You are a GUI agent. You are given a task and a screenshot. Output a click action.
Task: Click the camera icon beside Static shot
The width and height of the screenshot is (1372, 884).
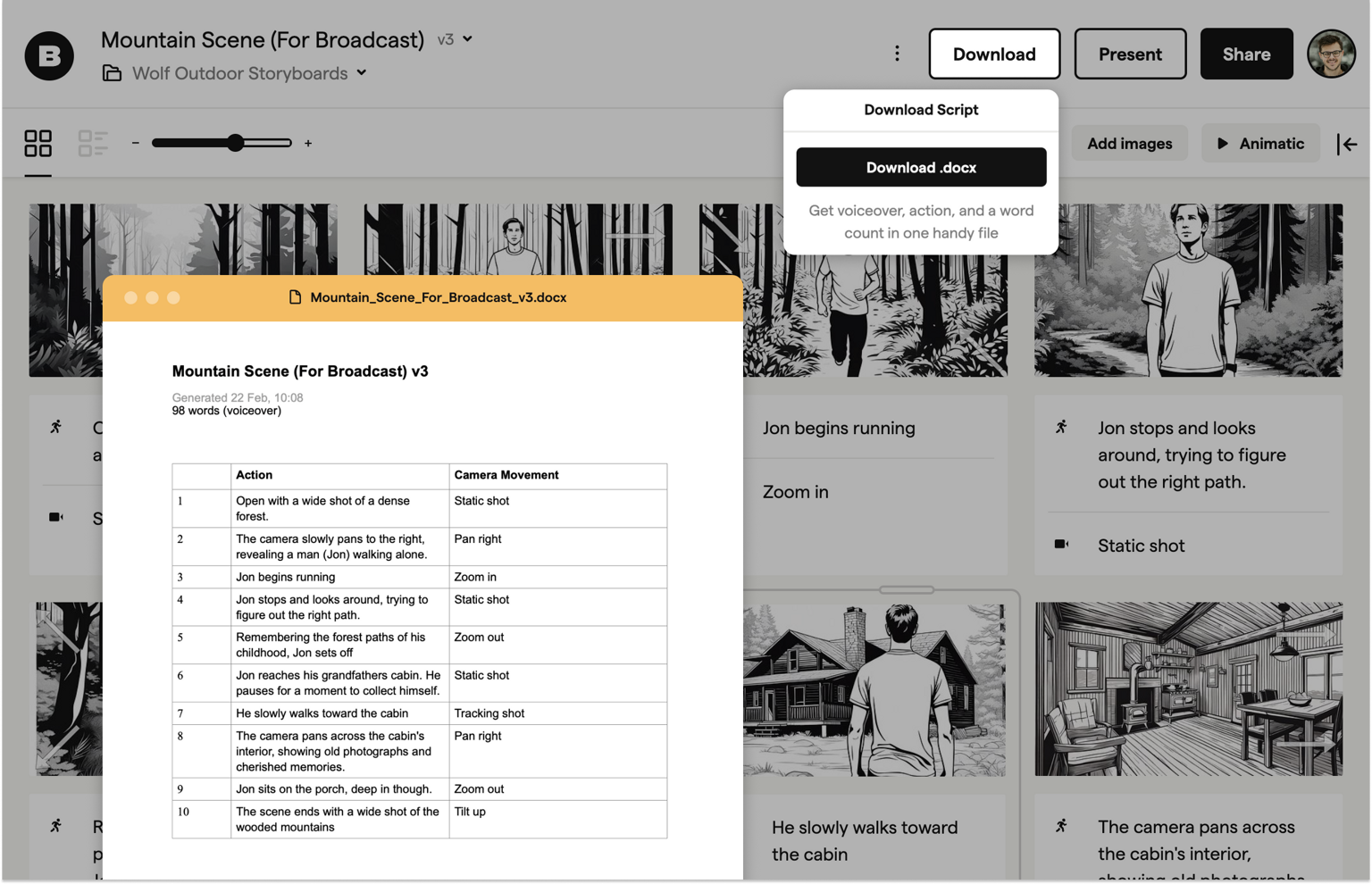1061,545
